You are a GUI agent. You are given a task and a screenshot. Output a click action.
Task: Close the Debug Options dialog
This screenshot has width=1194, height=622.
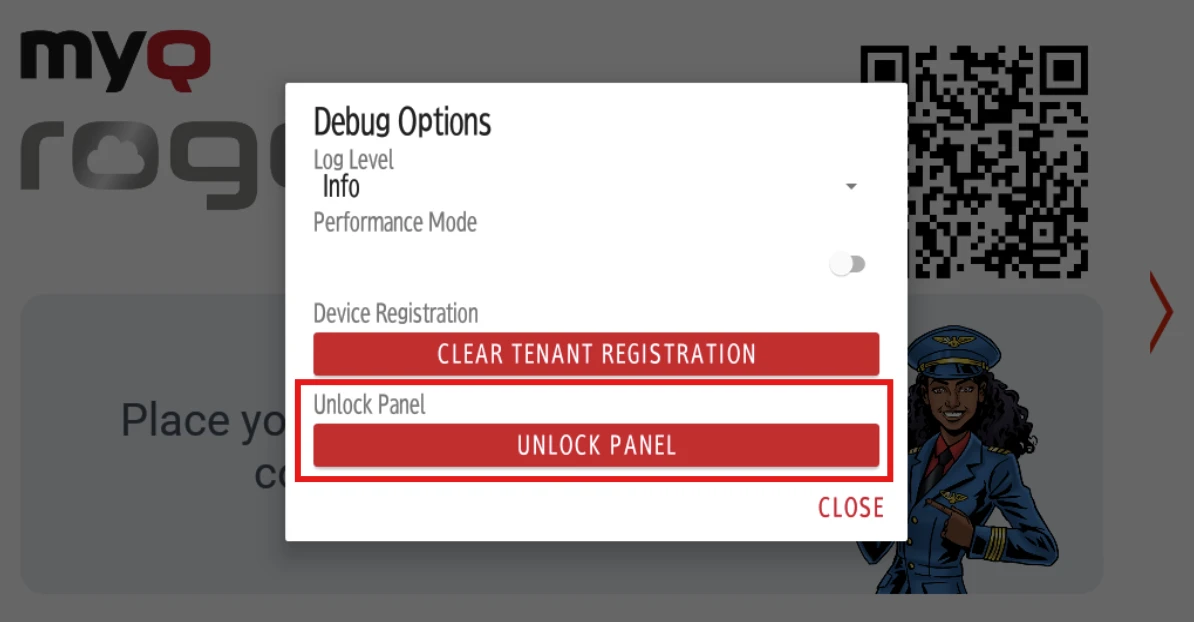850,508
